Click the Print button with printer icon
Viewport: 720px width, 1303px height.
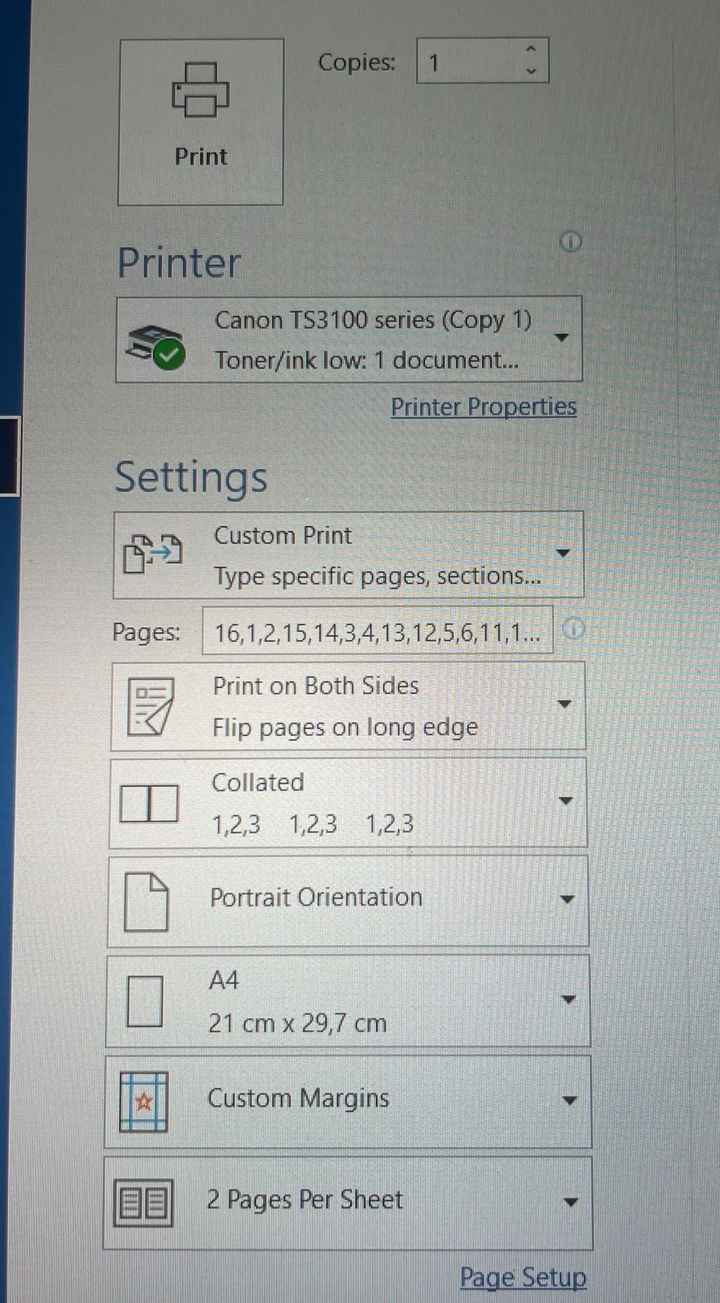(x=201, y=122)
